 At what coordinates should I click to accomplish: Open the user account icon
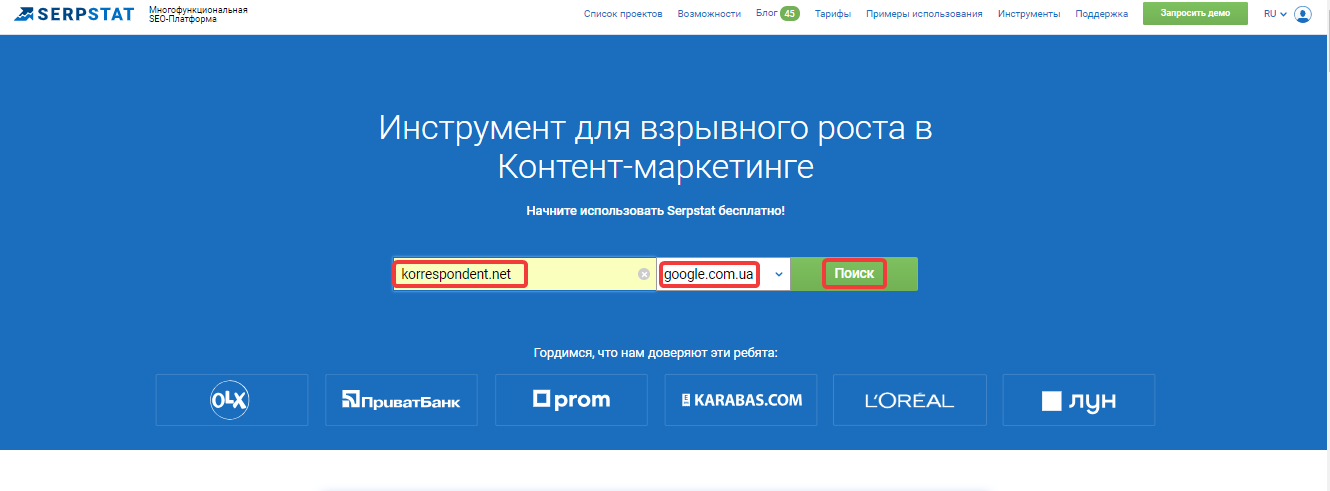coord(1302,14)
